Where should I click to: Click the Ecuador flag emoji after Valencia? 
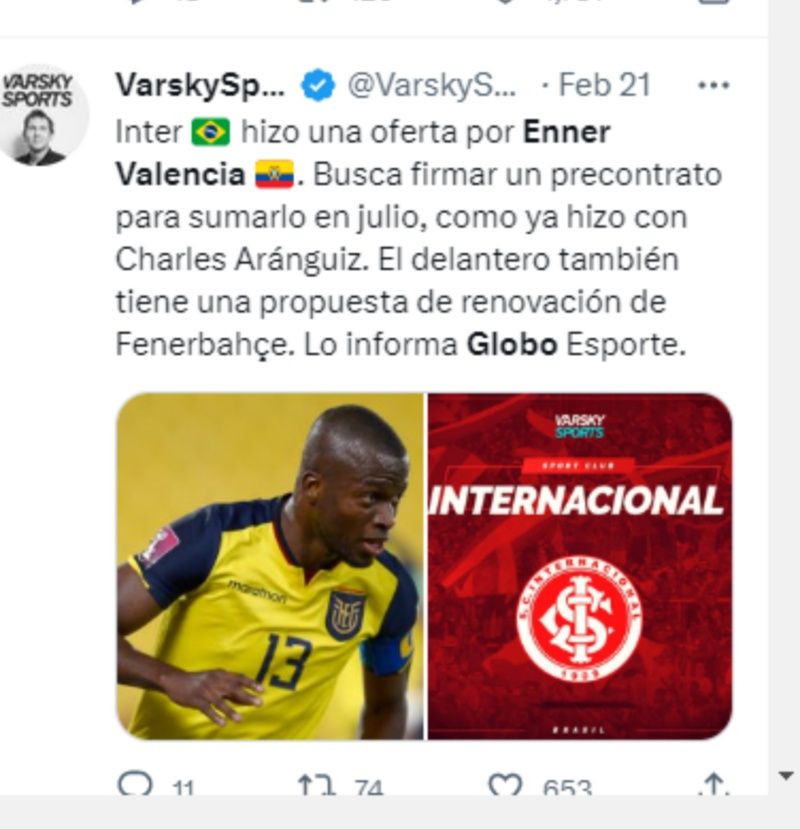coord(274,174)
